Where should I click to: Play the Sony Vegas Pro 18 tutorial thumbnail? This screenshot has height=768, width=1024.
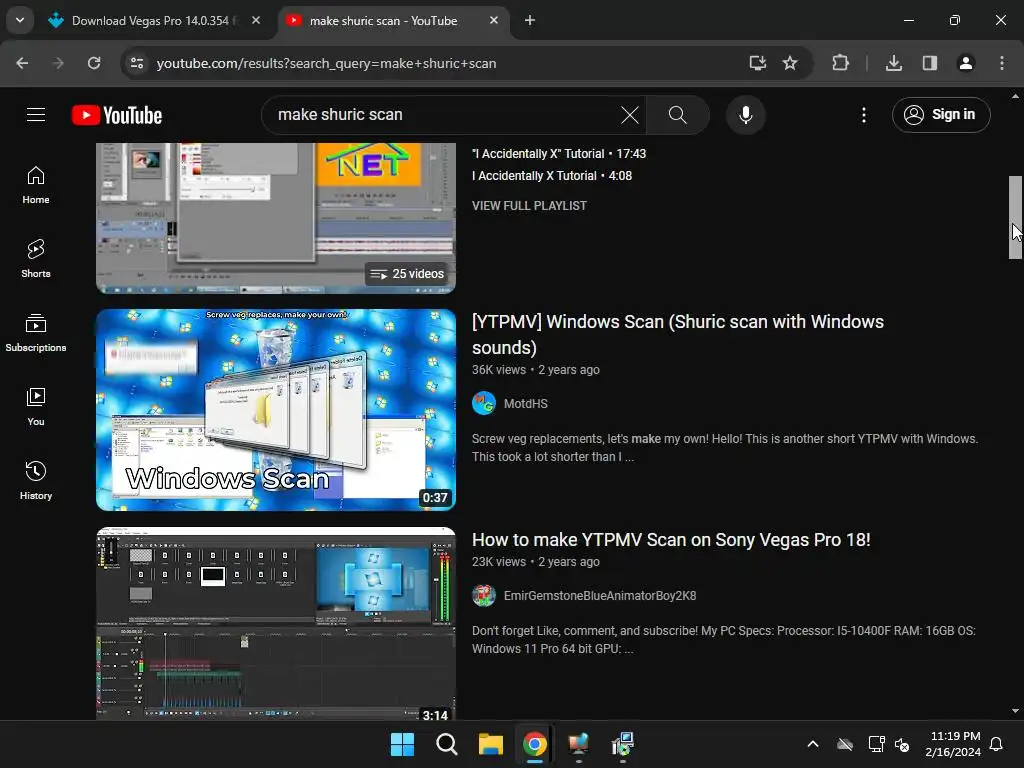point(276,623)
